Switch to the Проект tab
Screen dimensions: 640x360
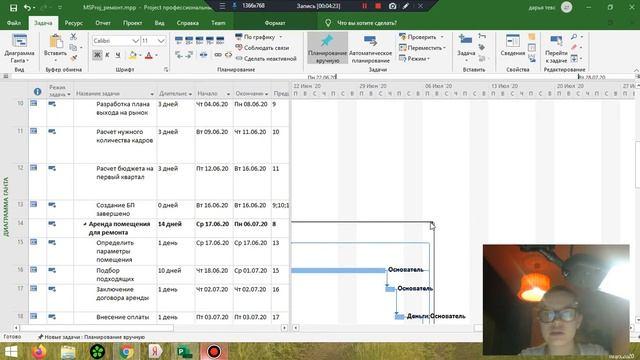coord(133,23)
